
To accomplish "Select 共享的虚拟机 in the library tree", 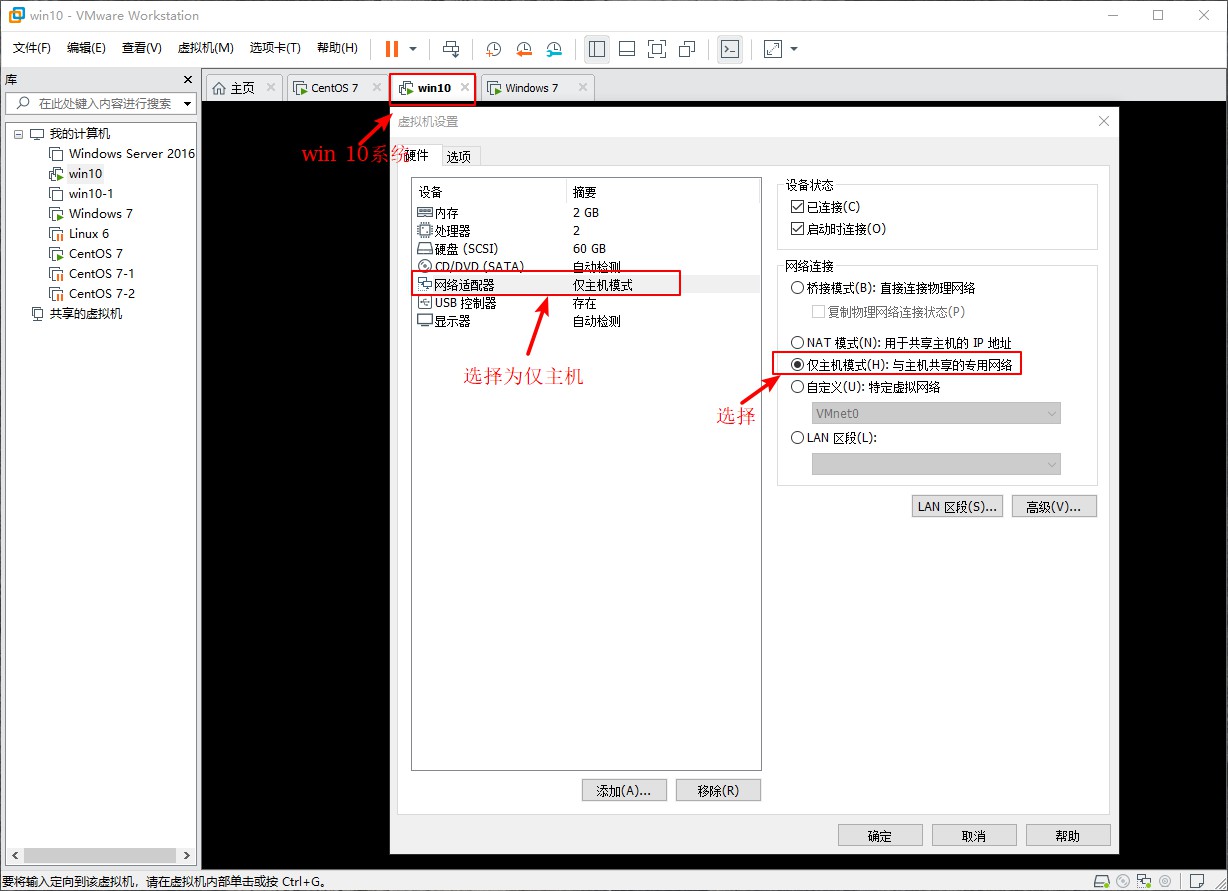I will point(85,314).
